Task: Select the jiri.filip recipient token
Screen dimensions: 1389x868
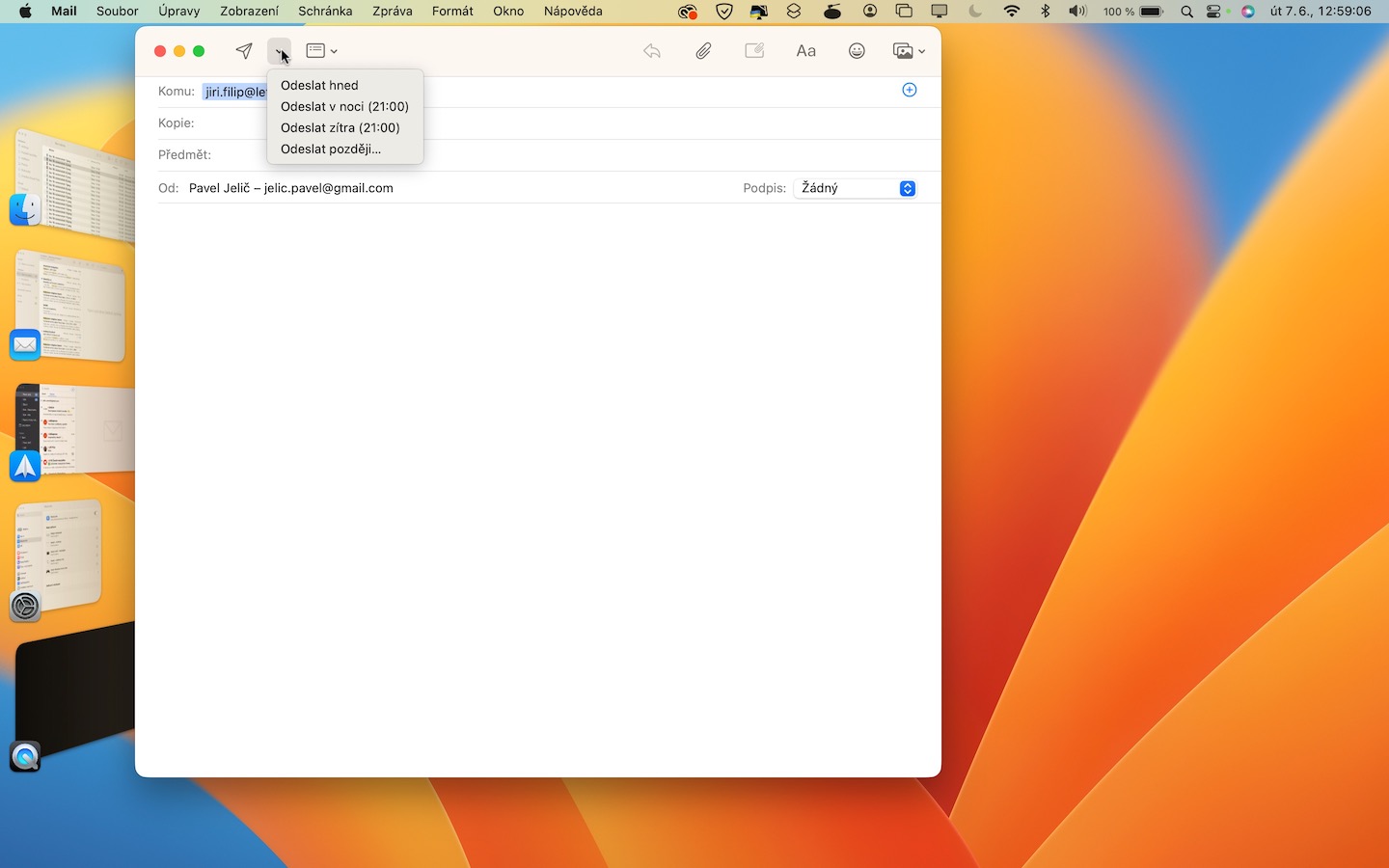Action: [x=234, y=92]
